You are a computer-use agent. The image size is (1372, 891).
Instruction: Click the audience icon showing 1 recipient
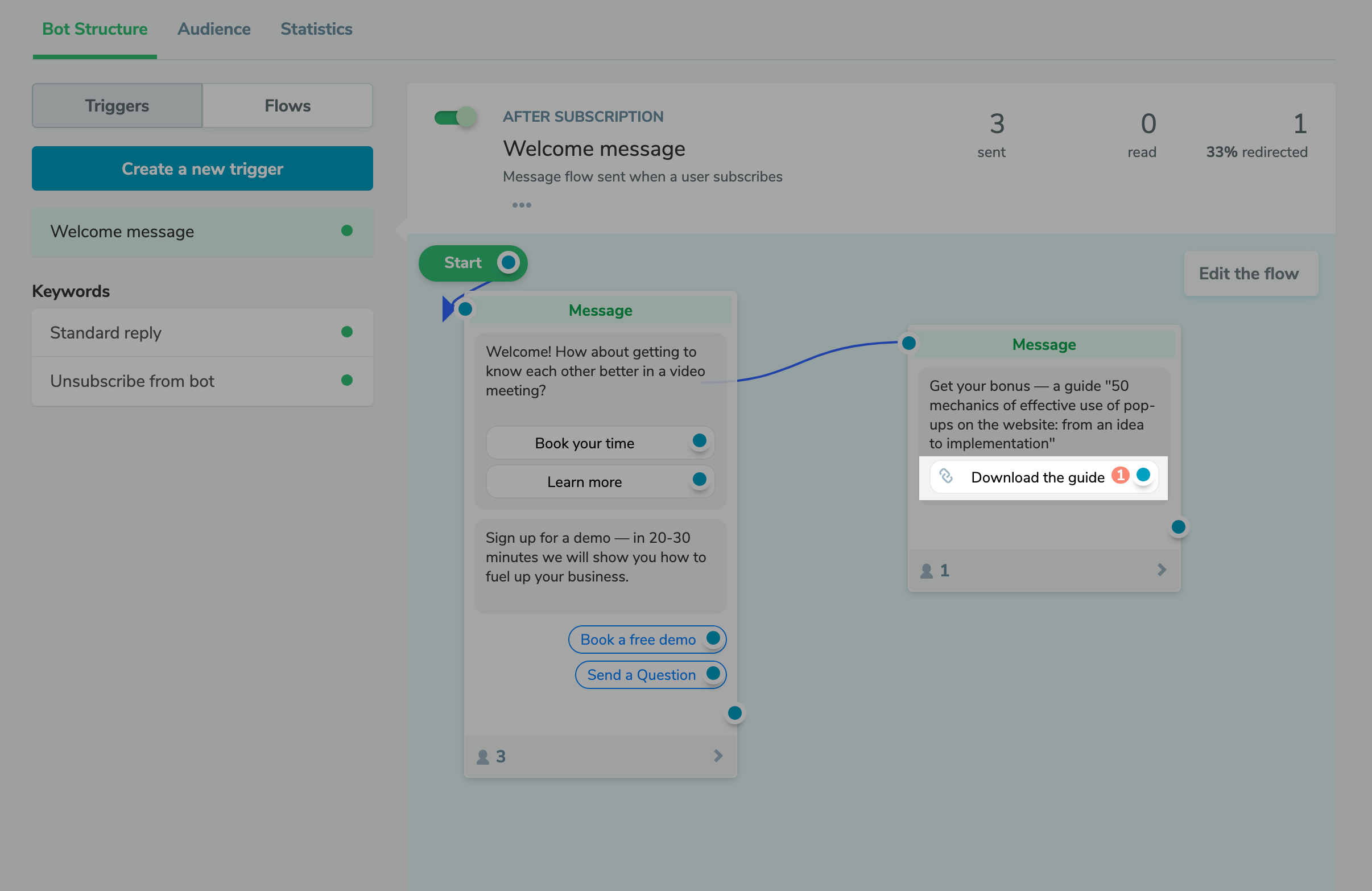click(x=927, y=570)
